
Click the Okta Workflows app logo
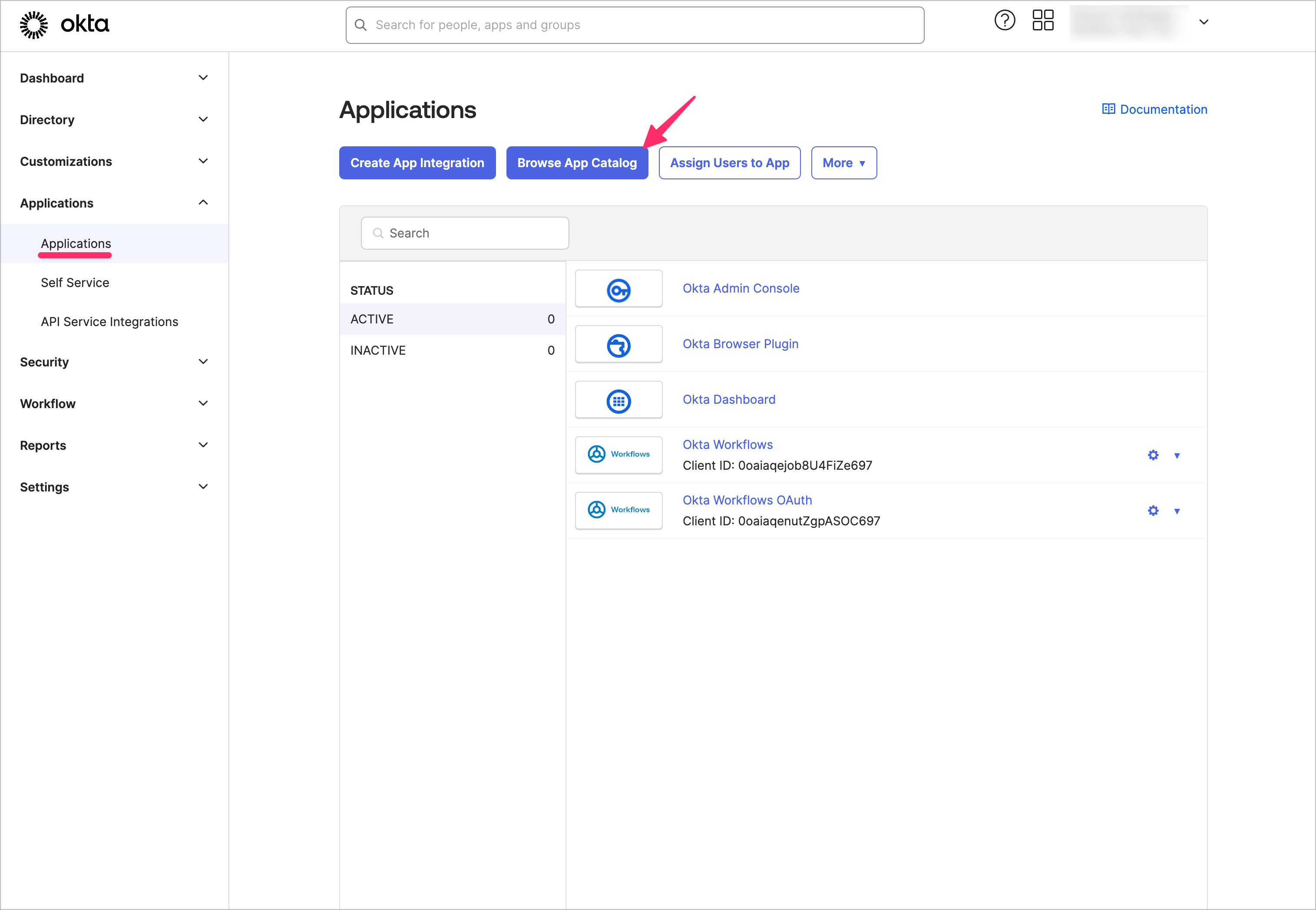[618, 455]
